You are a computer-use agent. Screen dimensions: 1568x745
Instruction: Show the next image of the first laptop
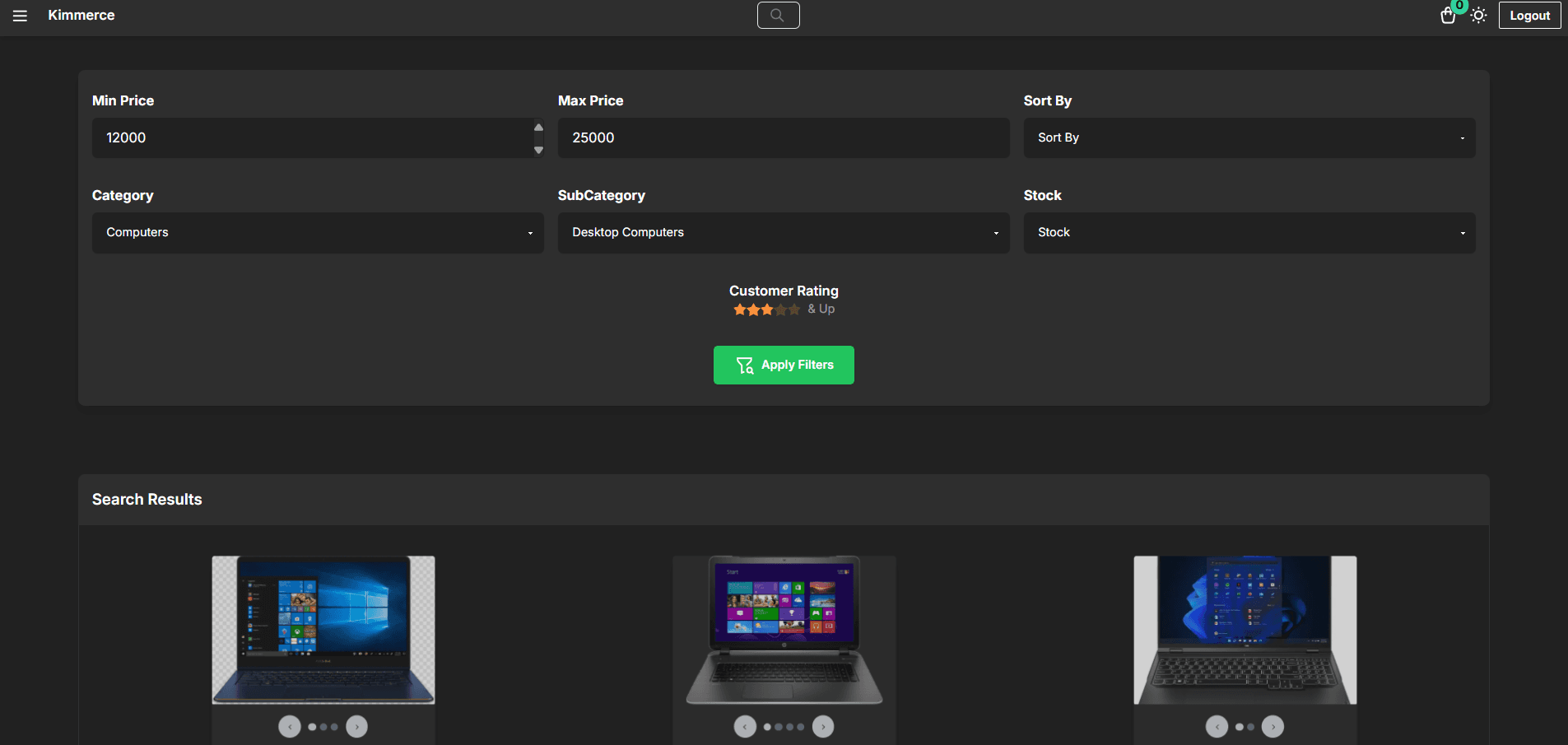(x=356, y=726)
